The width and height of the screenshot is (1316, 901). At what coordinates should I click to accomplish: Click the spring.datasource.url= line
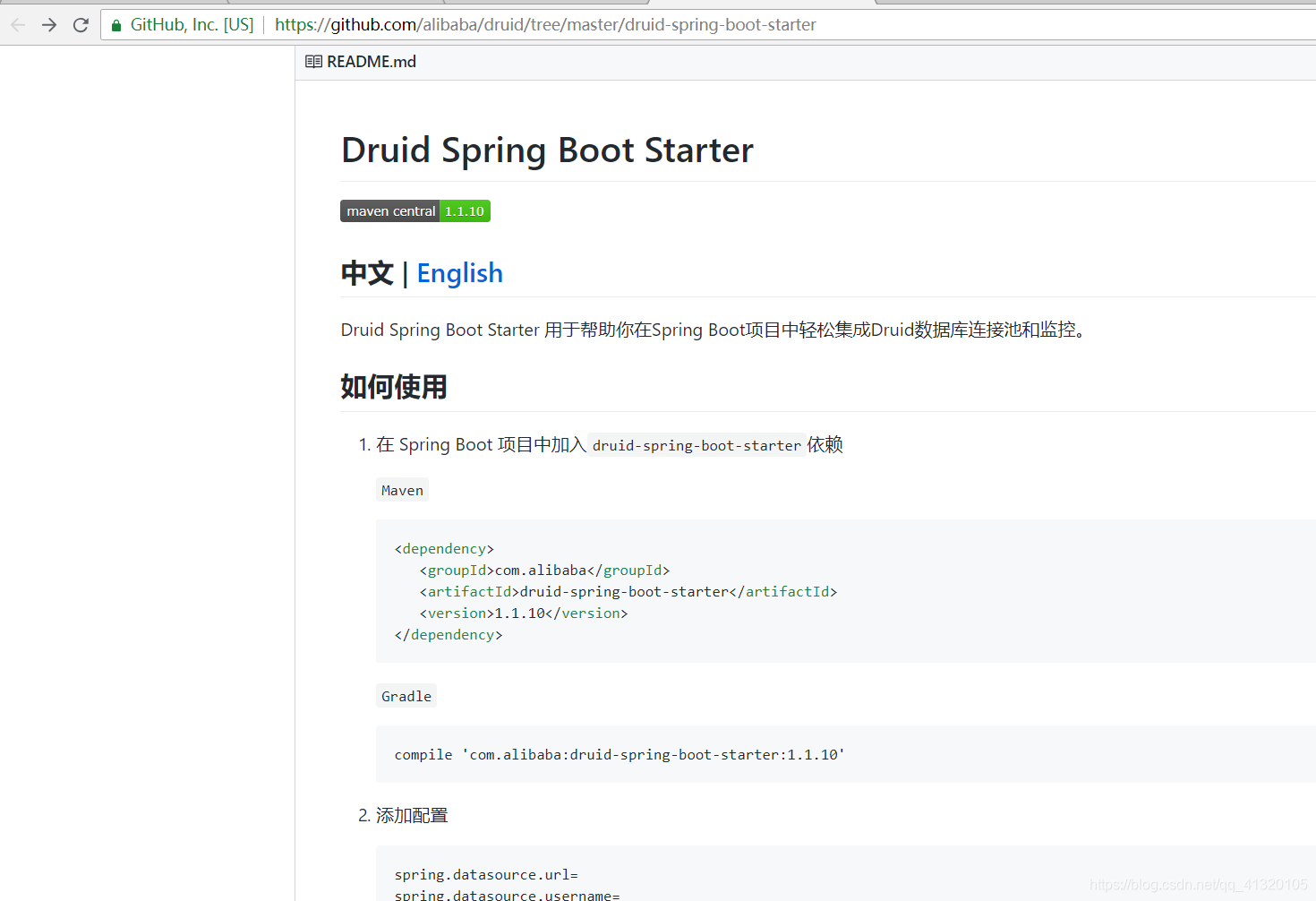point(486,875)
